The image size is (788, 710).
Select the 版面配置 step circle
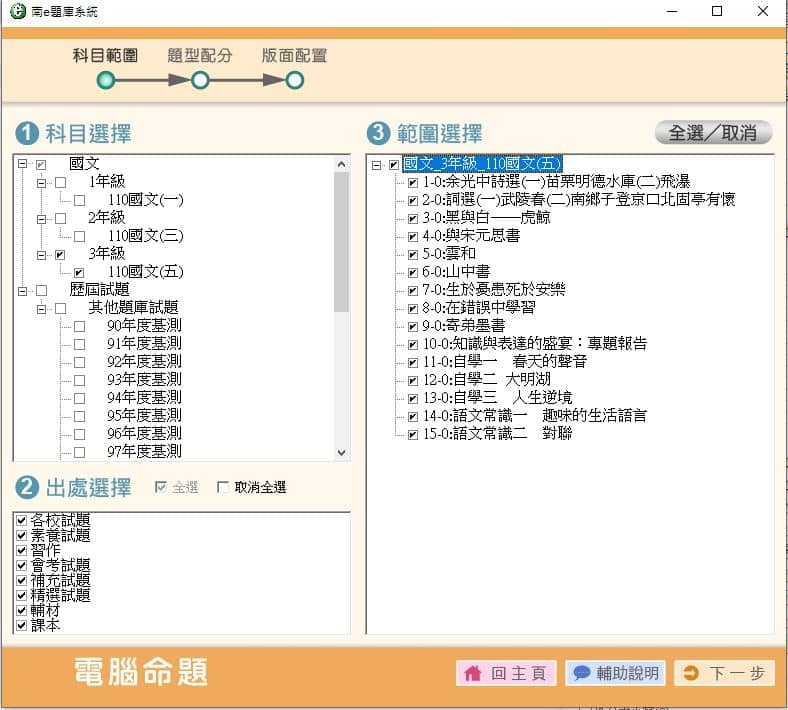(x=294, y=80)
